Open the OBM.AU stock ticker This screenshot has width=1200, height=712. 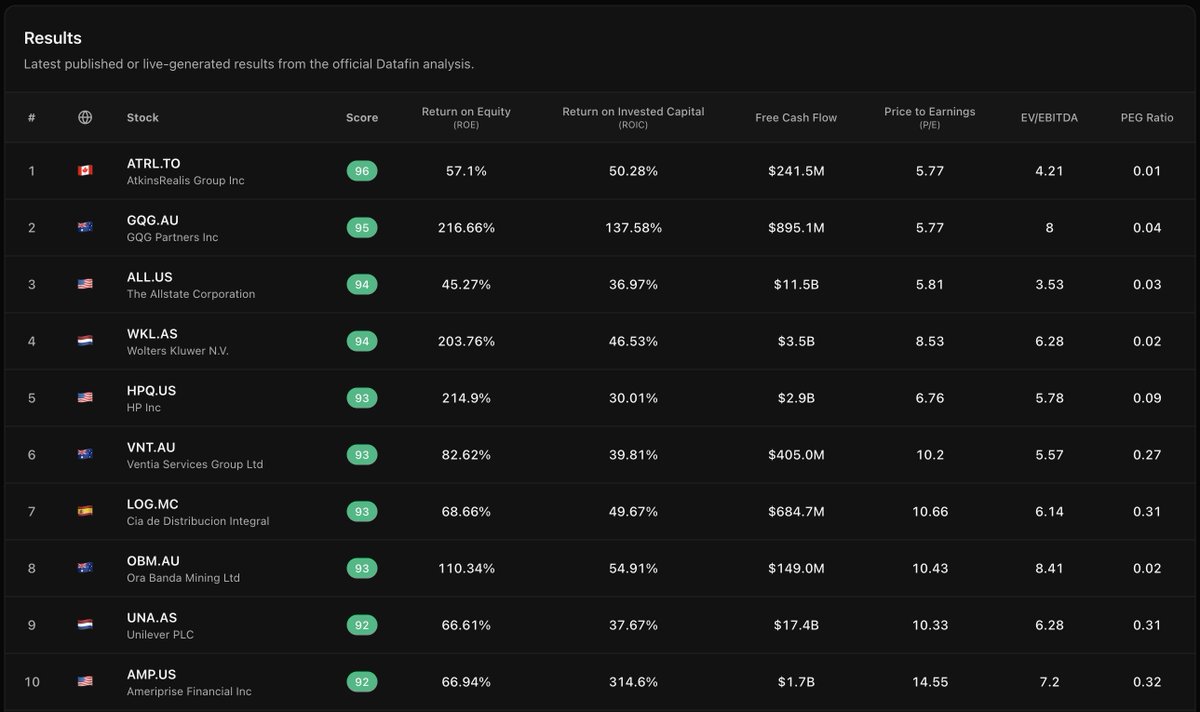153,561
